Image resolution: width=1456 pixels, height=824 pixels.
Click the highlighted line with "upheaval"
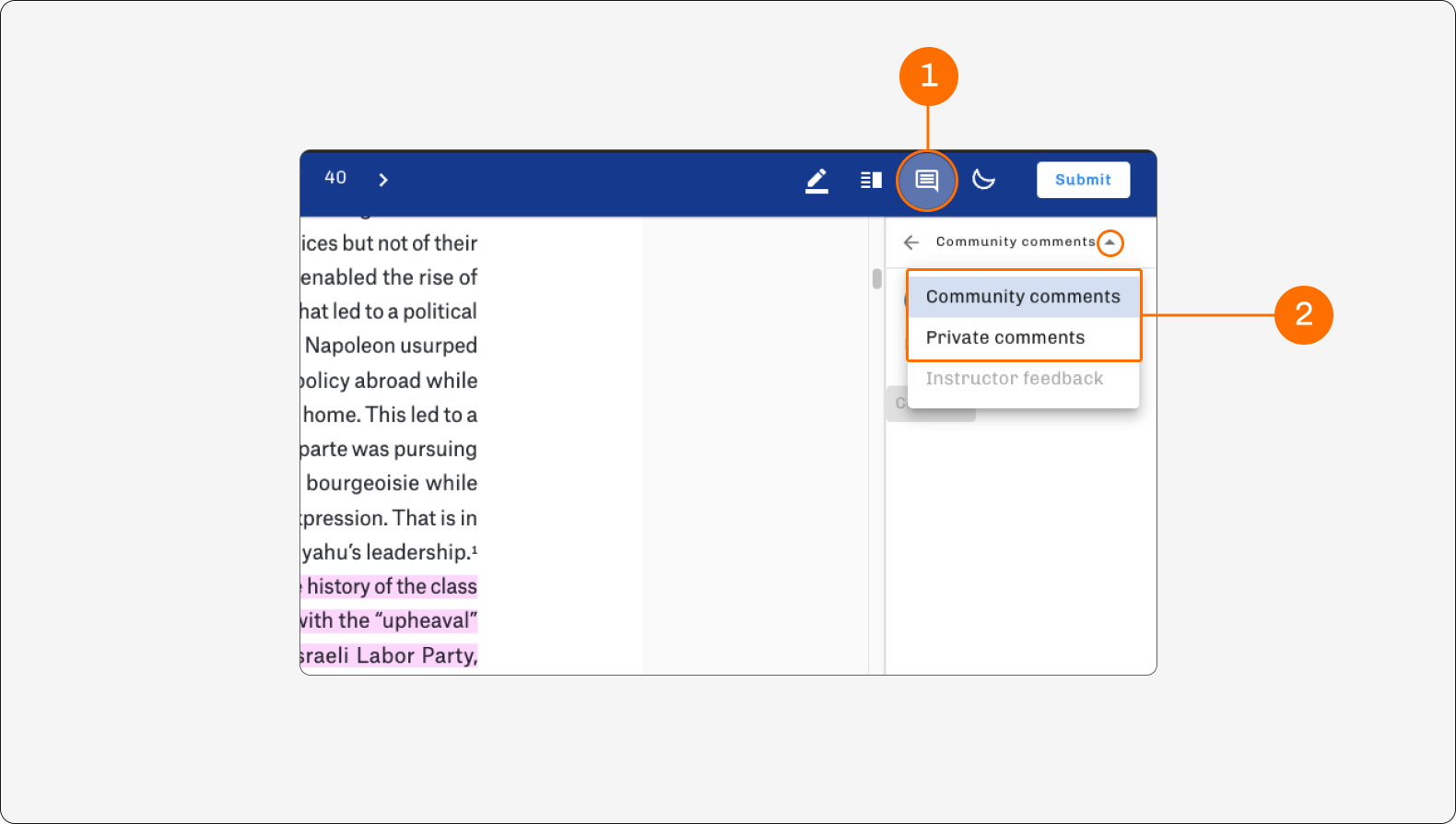point(389,620)
